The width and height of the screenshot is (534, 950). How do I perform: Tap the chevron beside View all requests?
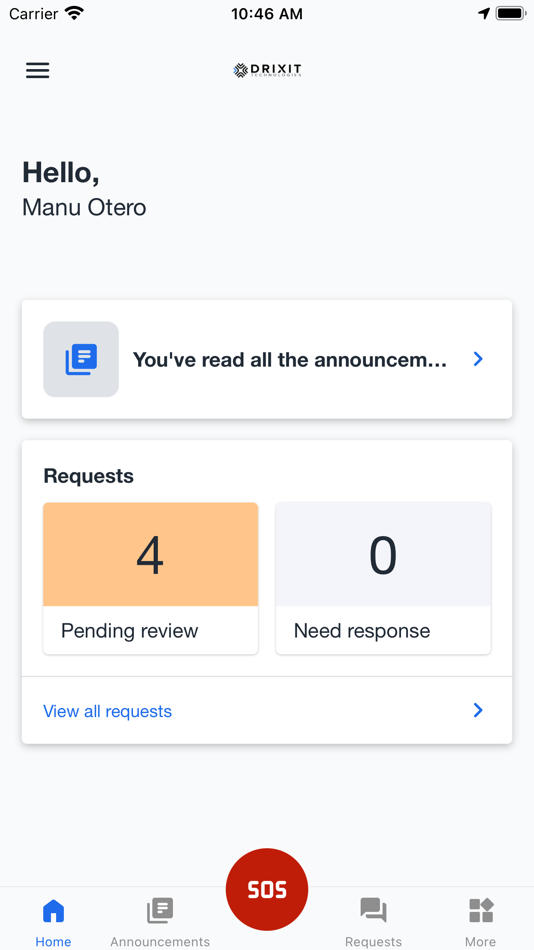[x=478, y=710]
